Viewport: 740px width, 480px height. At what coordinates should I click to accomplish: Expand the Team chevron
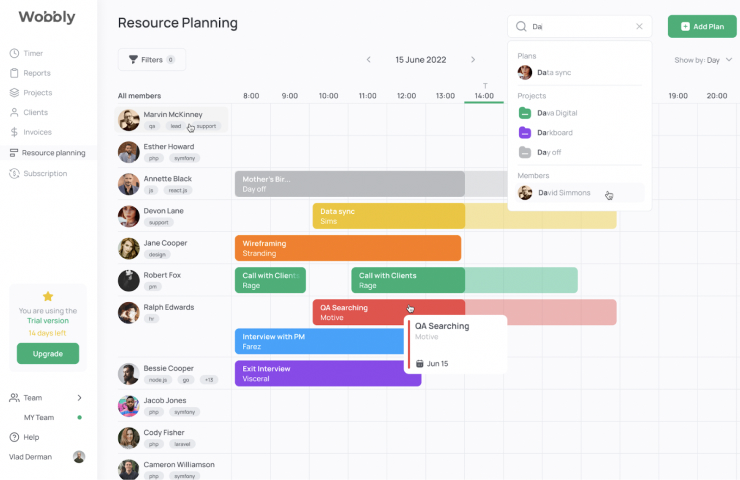tap(79, 398)
